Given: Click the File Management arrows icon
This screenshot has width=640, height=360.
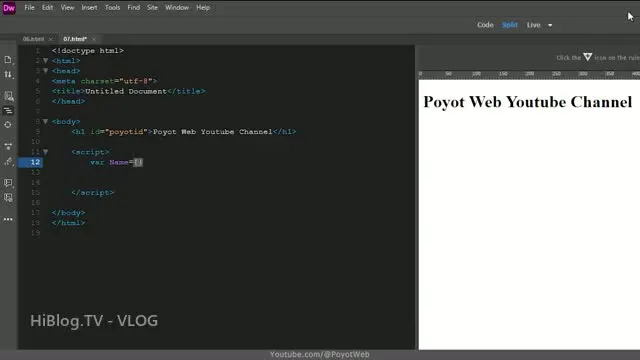Looking at the screenshot, I should (x=8, y=75).
